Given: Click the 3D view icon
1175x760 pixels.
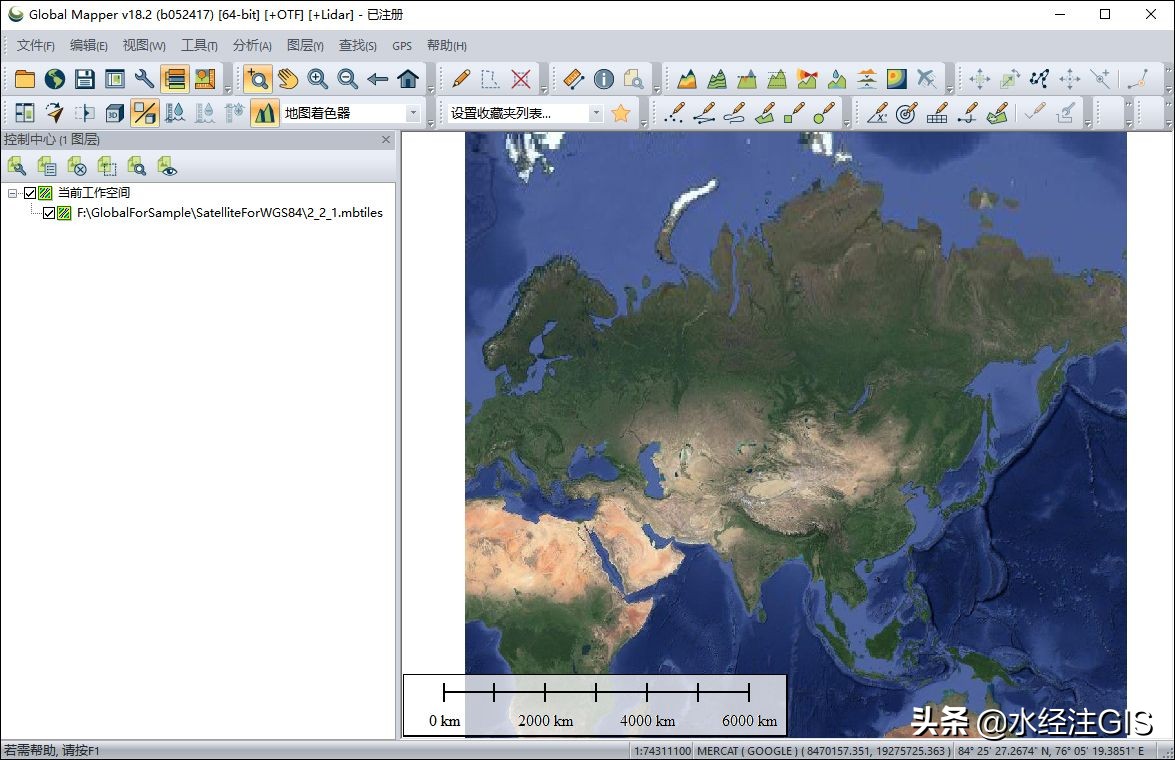Looking at the screenshot, I should pyautogui.click(x=115, y=113).
